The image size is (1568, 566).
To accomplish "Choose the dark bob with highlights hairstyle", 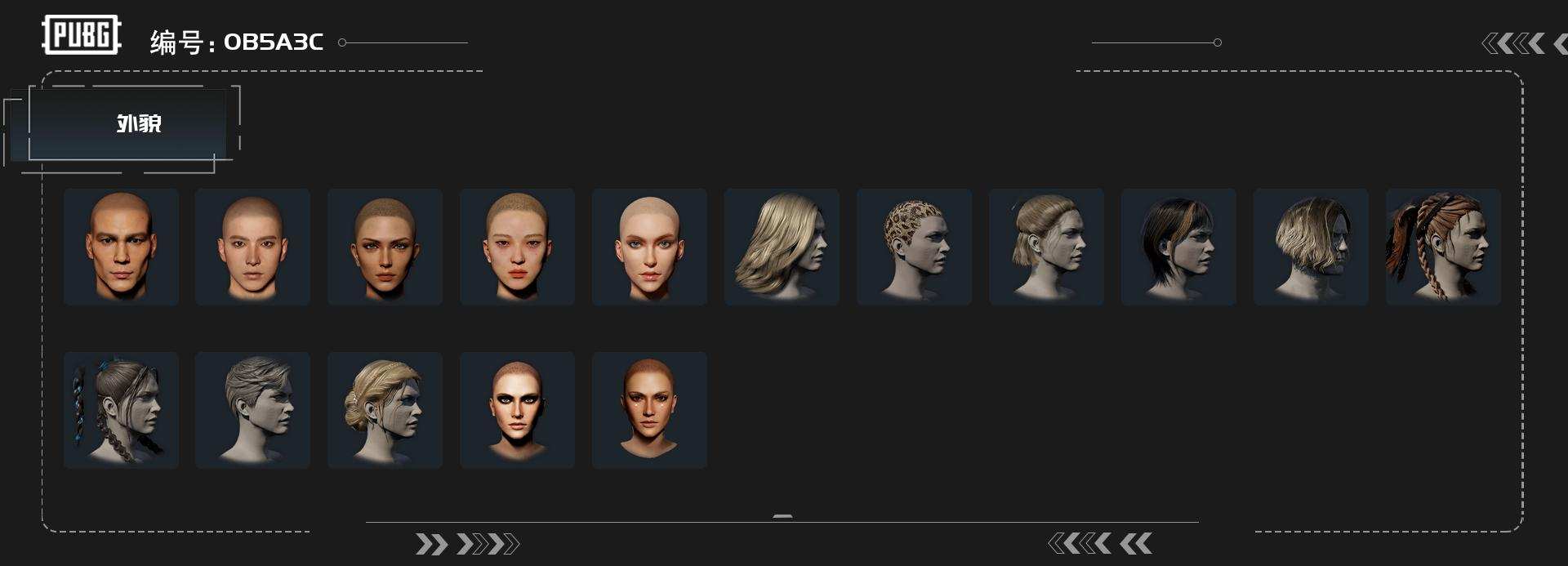I will pos(1178,247).
